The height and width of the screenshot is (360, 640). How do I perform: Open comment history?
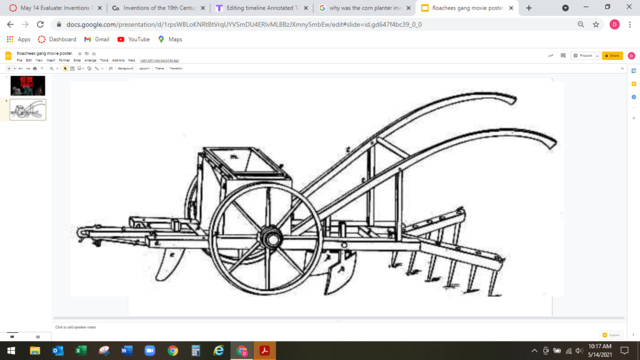(563, 56)
